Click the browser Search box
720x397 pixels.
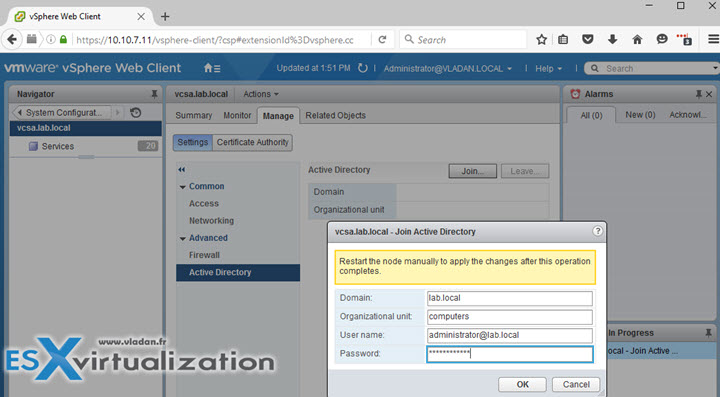click(463, 40)
